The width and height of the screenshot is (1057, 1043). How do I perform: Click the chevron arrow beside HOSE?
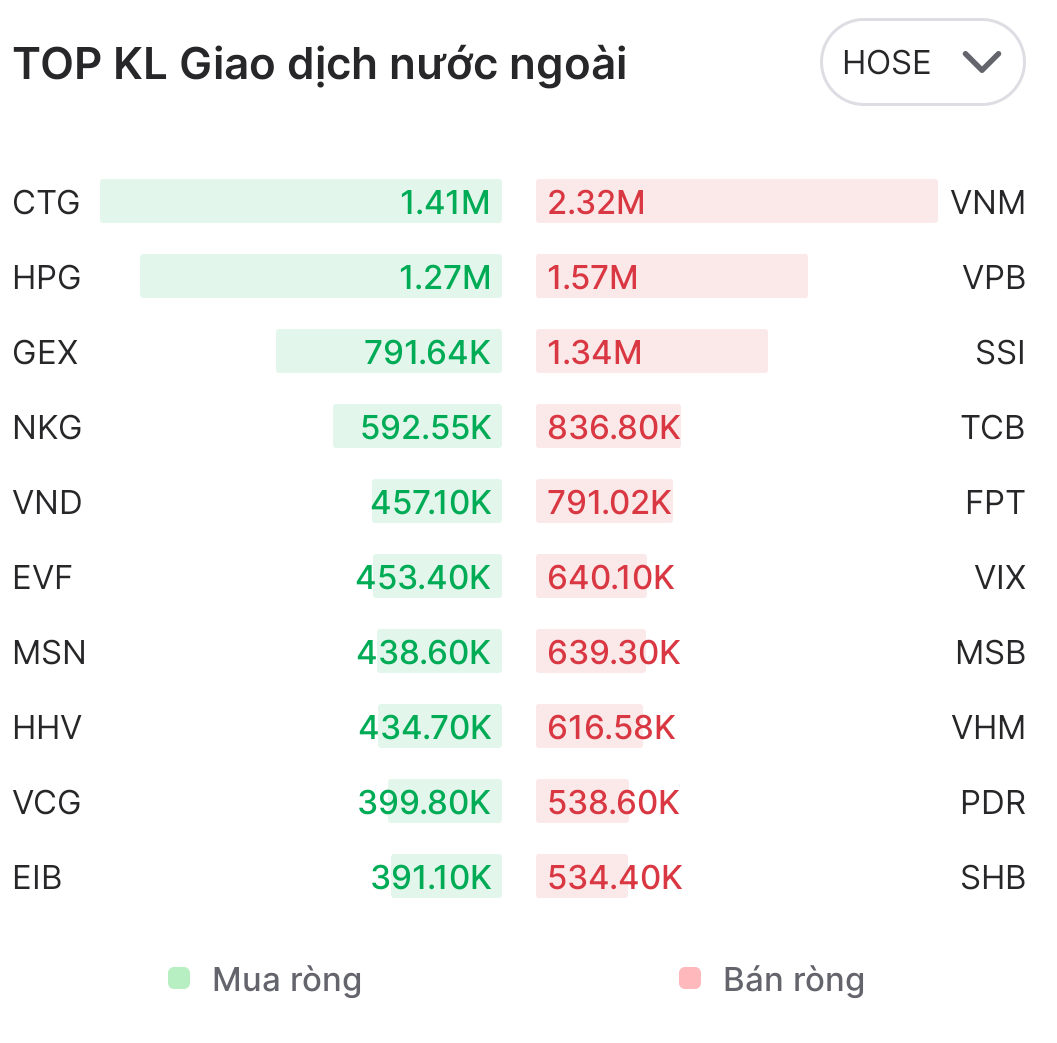tap(981, 62)
